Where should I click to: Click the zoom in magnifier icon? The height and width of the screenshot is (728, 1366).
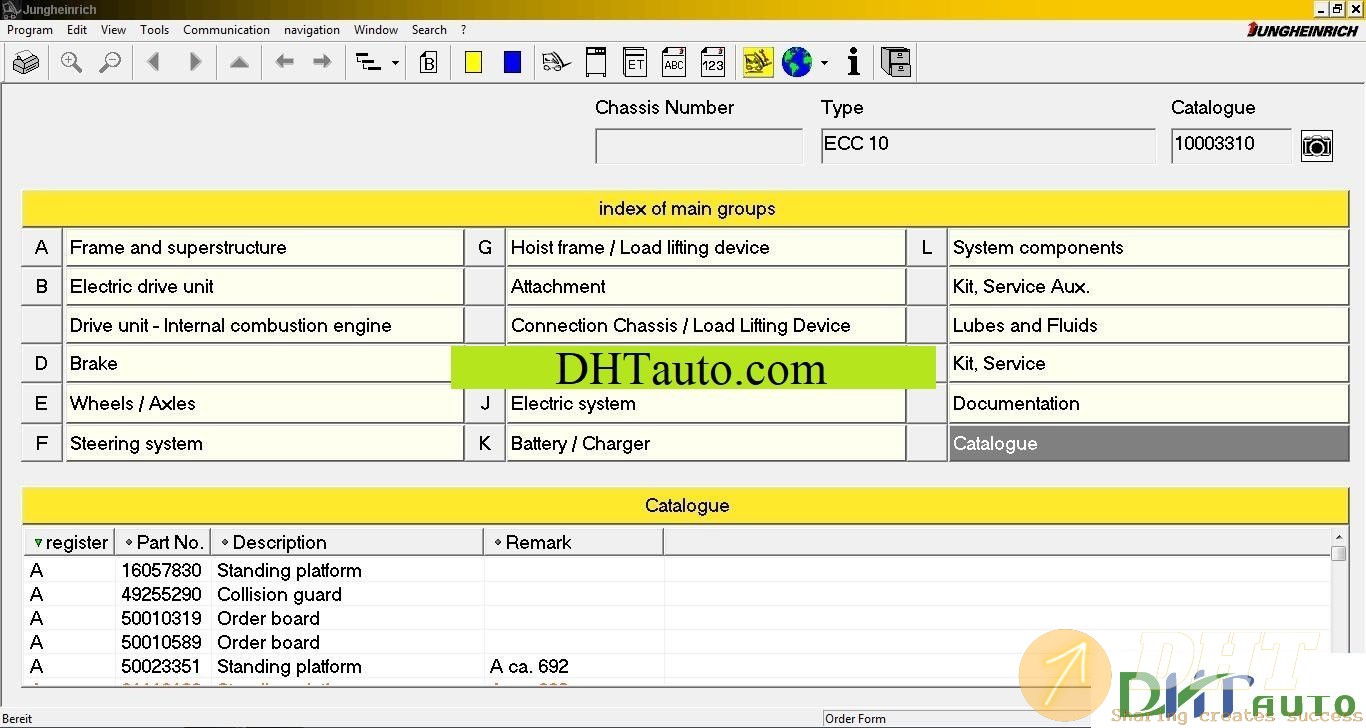pos(71,63)
